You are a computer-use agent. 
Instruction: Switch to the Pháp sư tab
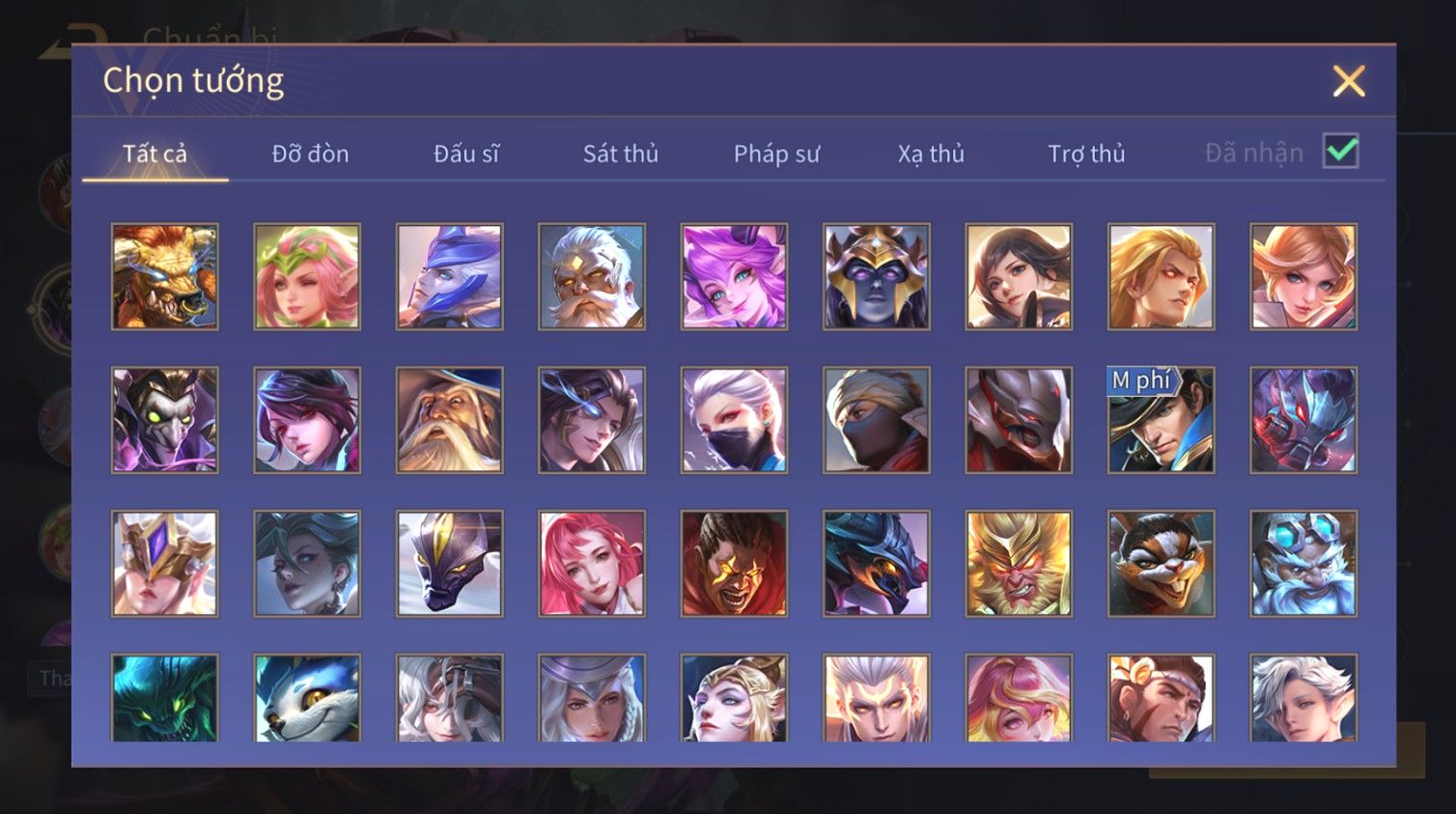(776, 154)
